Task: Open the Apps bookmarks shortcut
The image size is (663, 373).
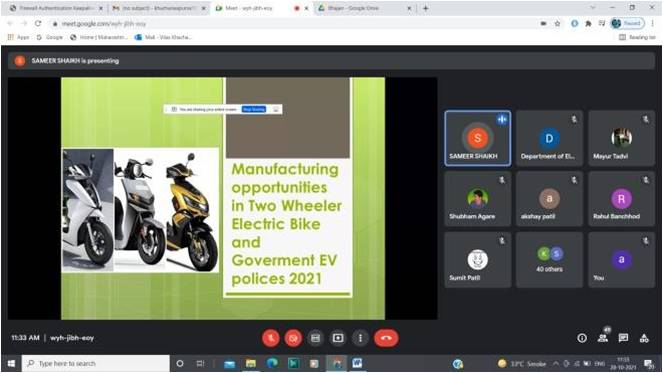Action: coord(19,37)
